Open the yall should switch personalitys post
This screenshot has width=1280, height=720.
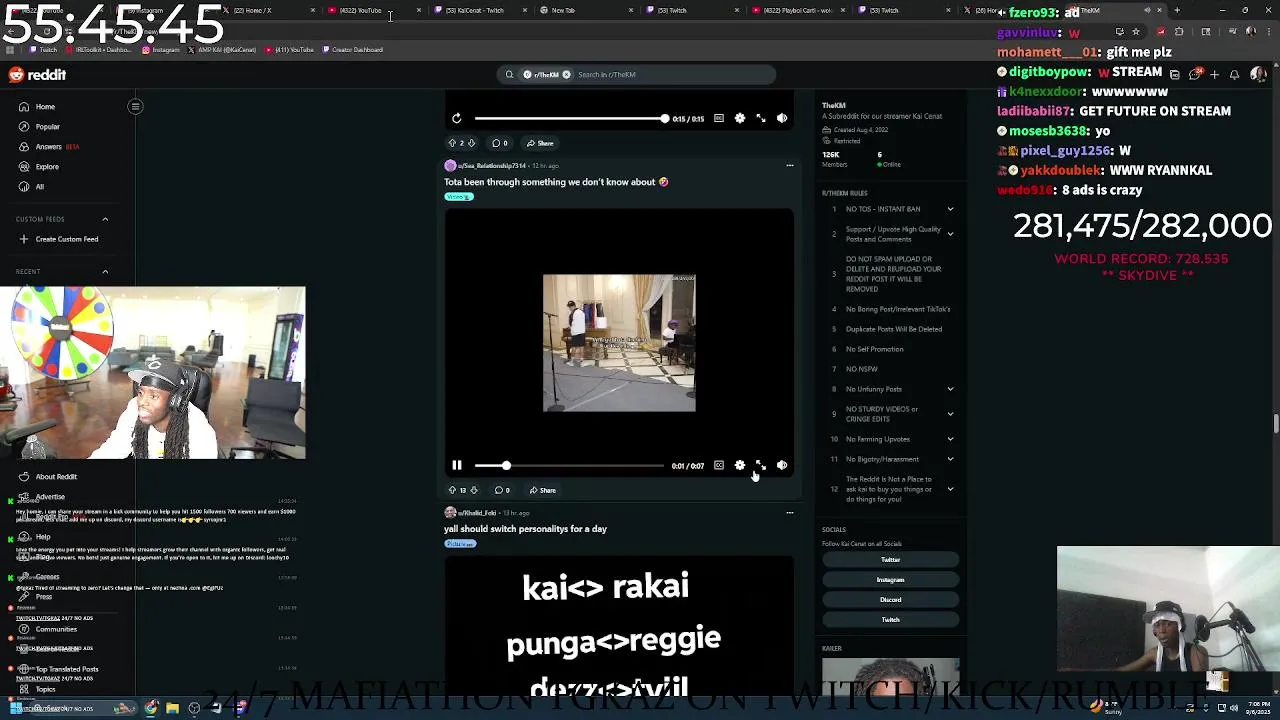(x=525, y=529)
